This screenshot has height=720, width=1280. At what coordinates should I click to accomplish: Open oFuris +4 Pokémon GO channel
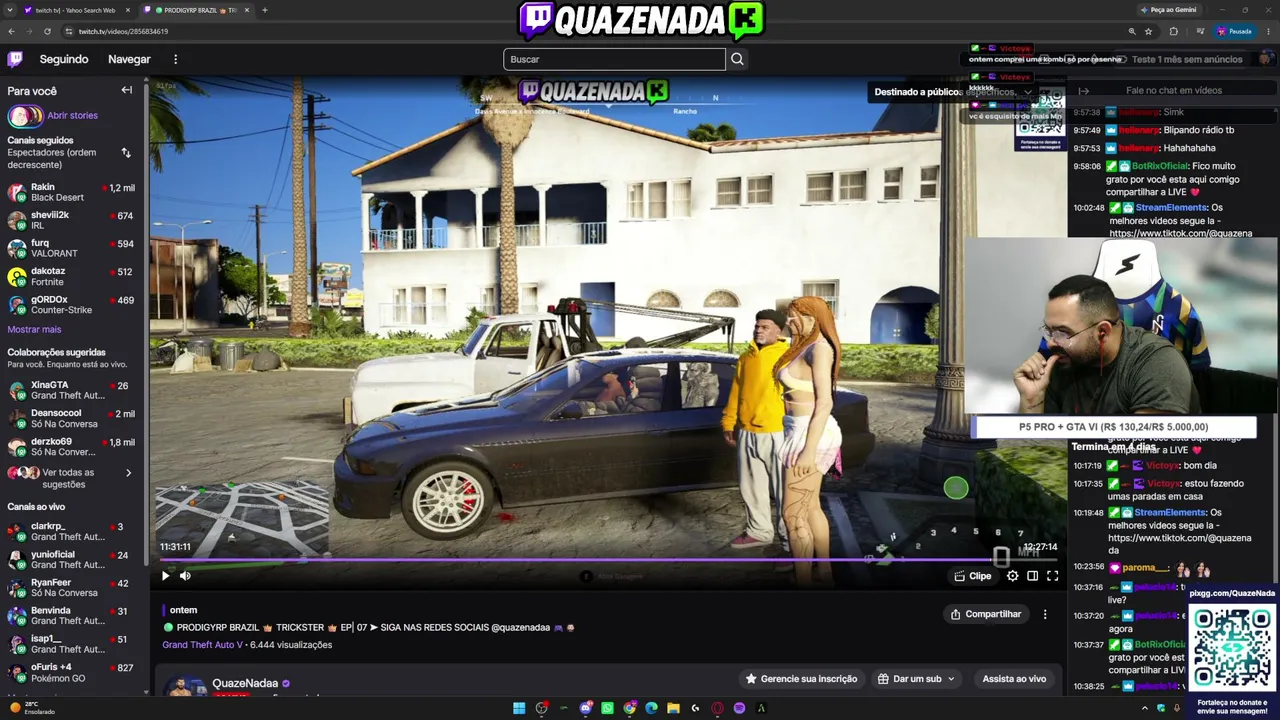(x=73, y=672)
